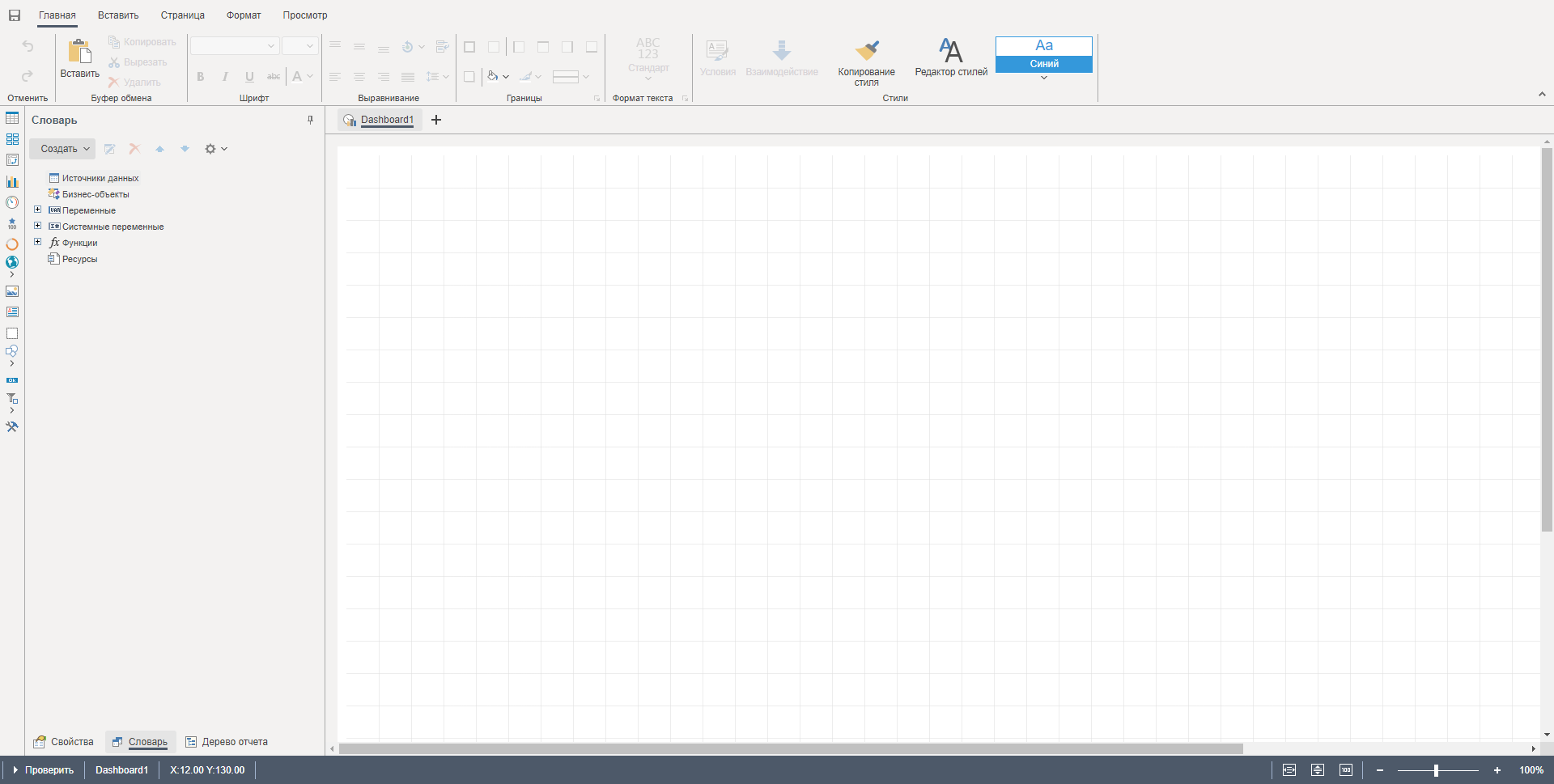Expand the Функции tree node
The height and width of the screenshot is (784, 1554).
(37, 242)
